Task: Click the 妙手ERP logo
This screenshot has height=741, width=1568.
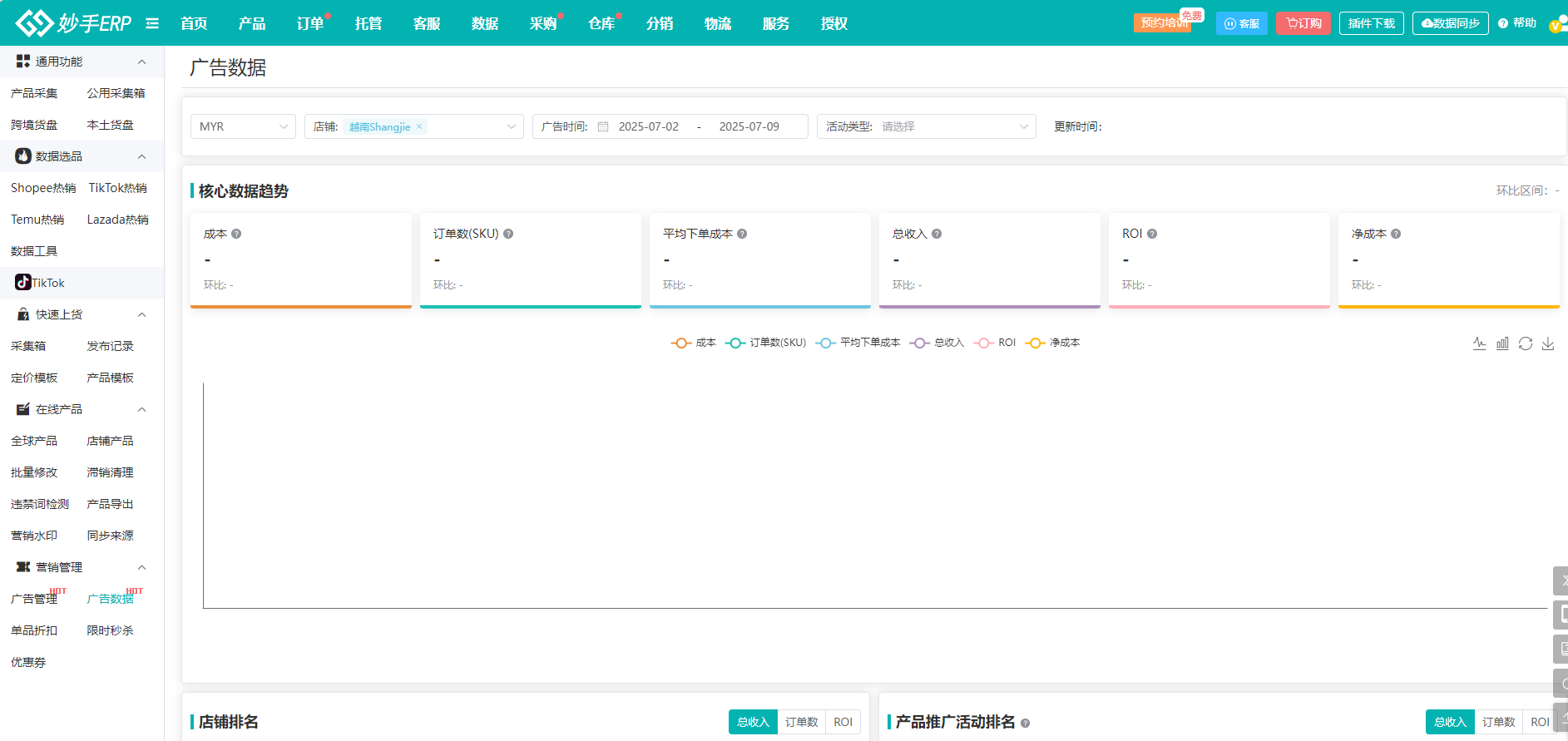Action: pos(73,23)
